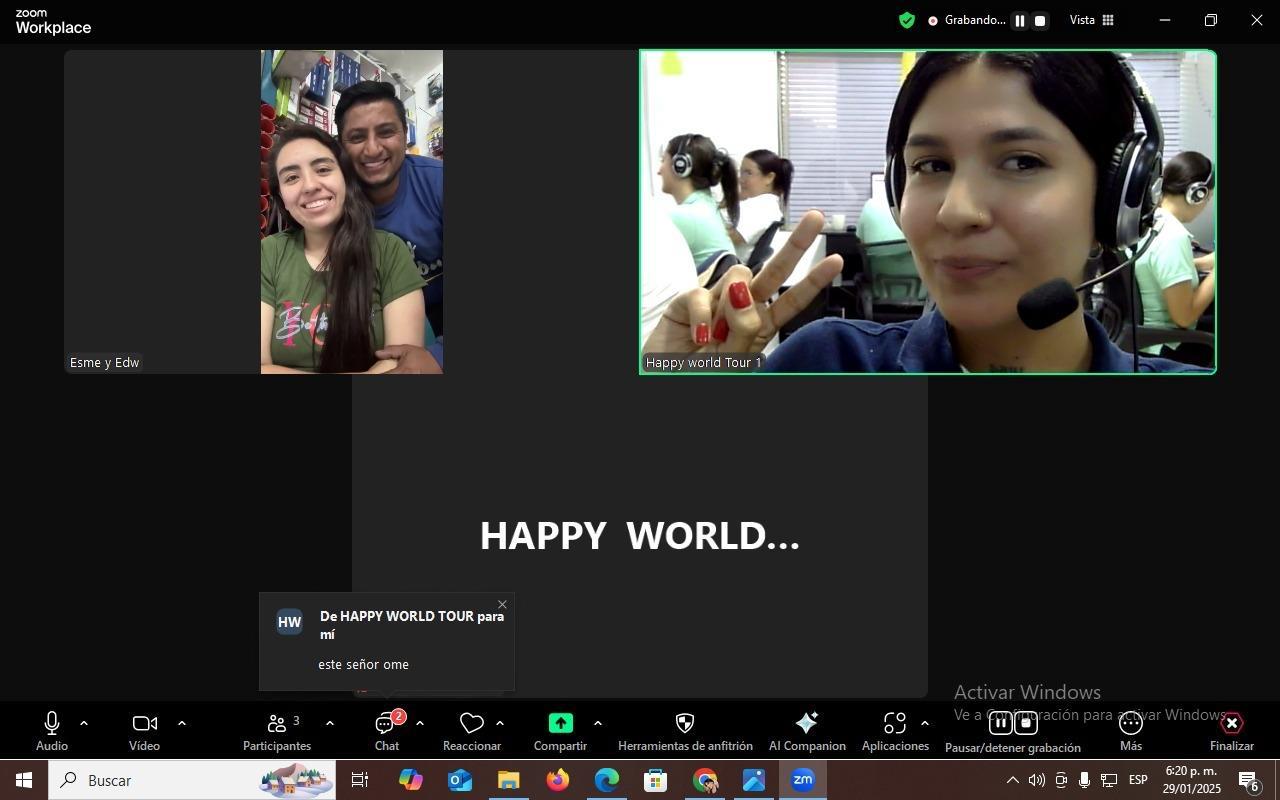Viewport: 1280px width, 800px height.
Task: Mute microphone with the Audio button
Action: pyautogui.click(x=52, y=731)
